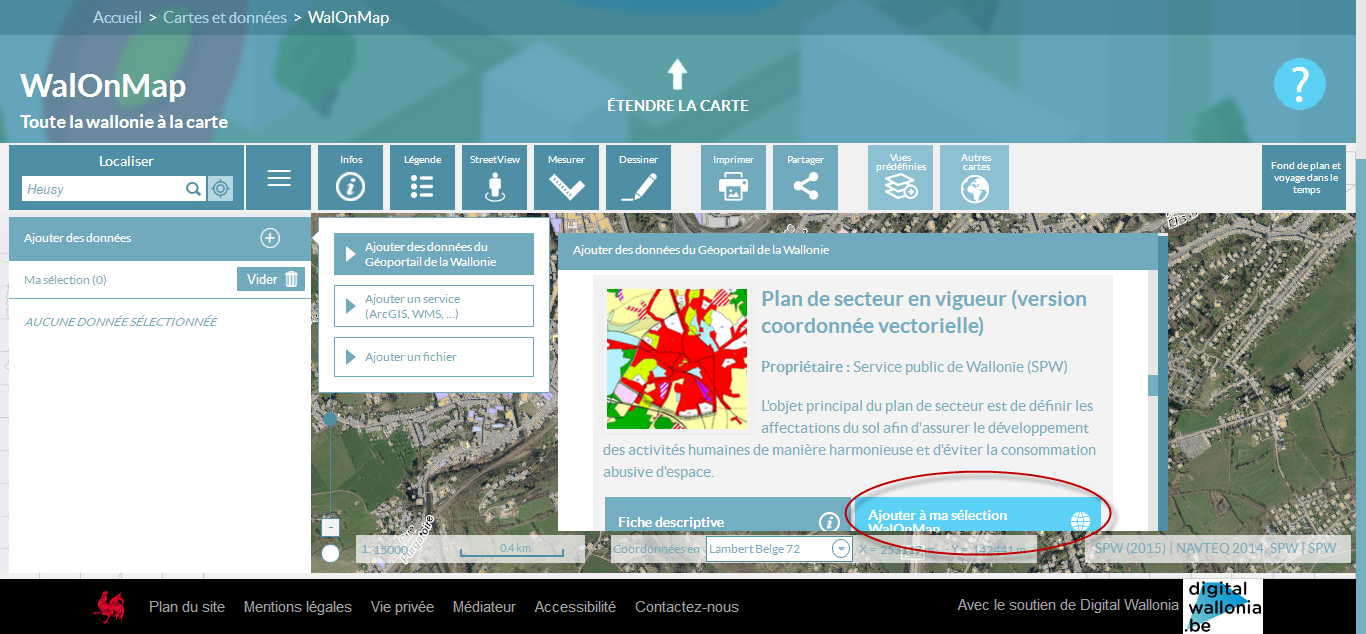
Task: Open the Mentions légales link
Action: (x=298, y=607)
